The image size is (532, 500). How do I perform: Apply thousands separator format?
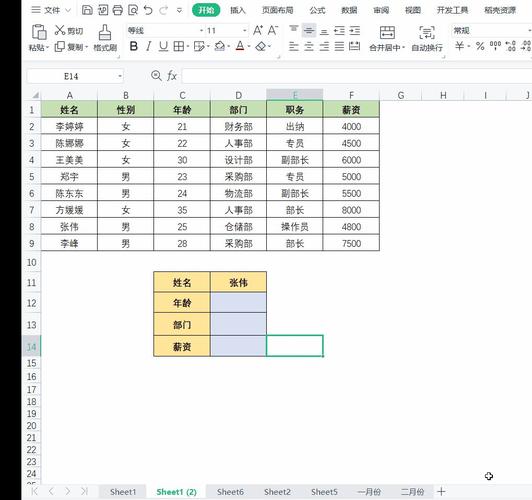pyautogui.click(x=495, y=45)
